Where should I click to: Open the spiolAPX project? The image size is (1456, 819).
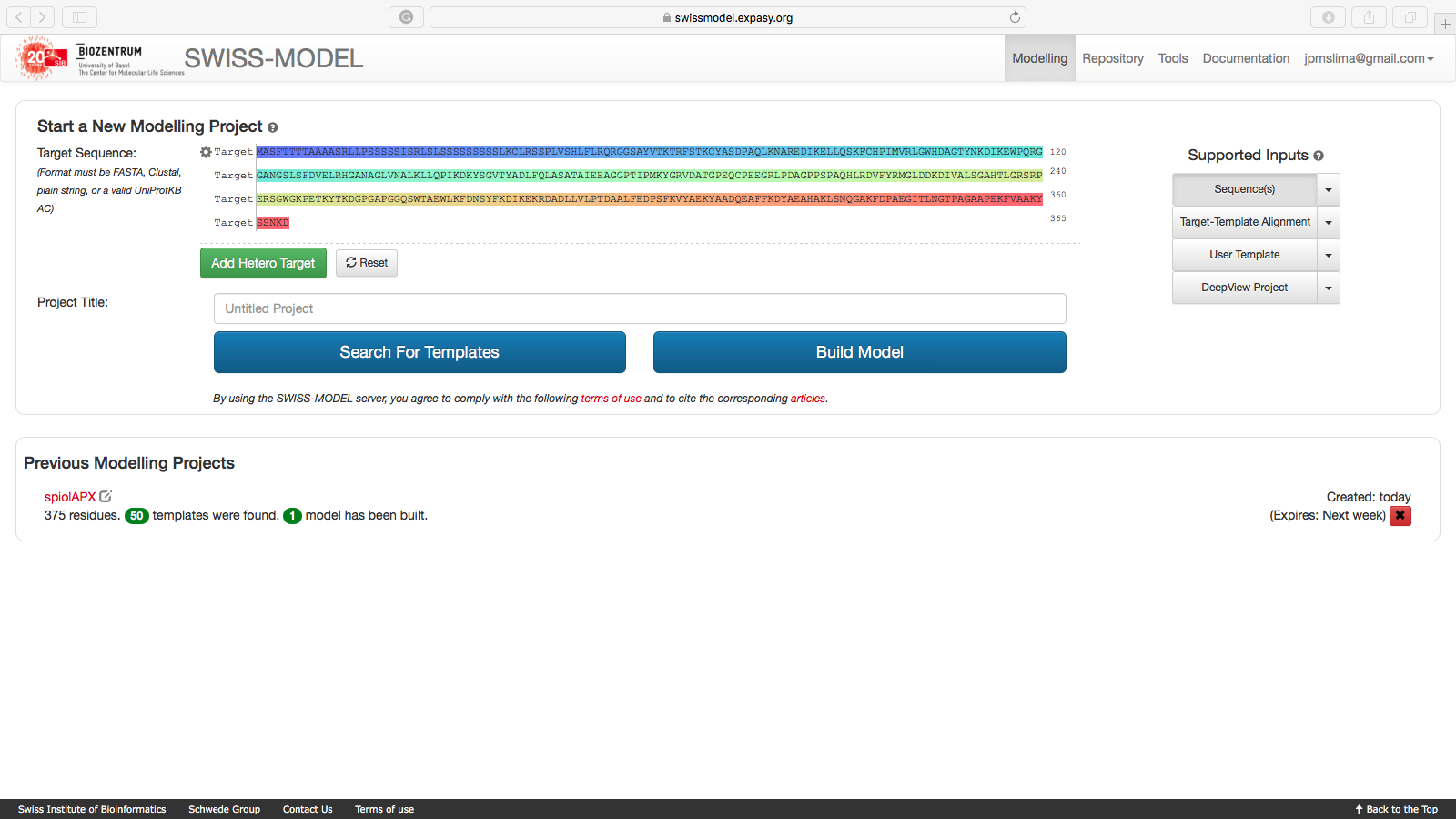coord(70,497)
